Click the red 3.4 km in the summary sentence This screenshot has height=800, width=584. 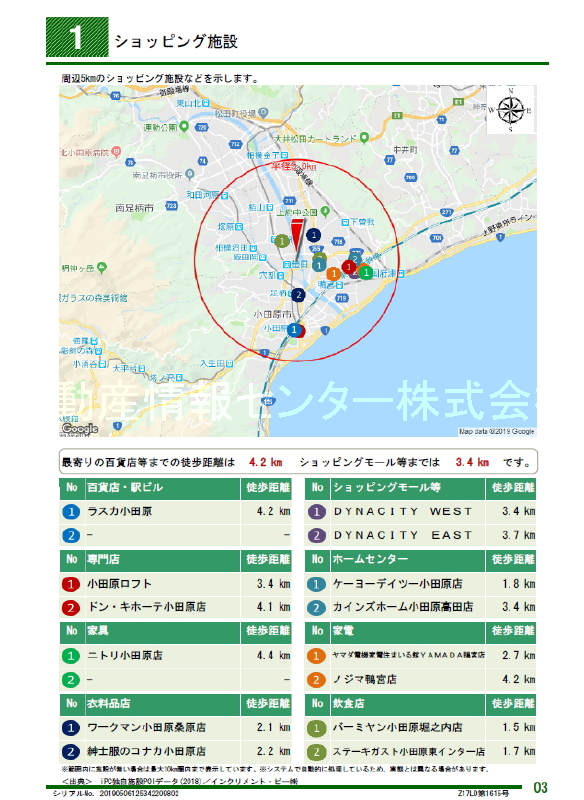coord(472,463)
